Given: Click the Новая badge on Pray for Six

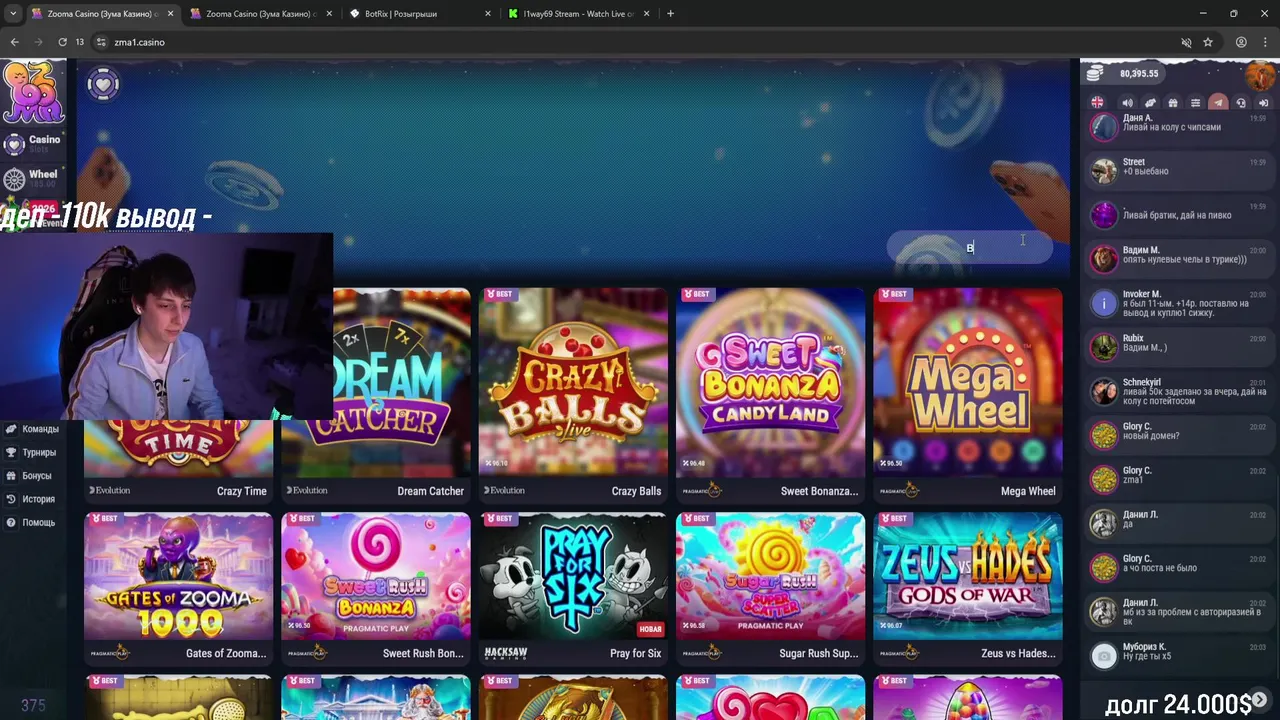Looking at the screenshot, I should (x=650, y=629).
